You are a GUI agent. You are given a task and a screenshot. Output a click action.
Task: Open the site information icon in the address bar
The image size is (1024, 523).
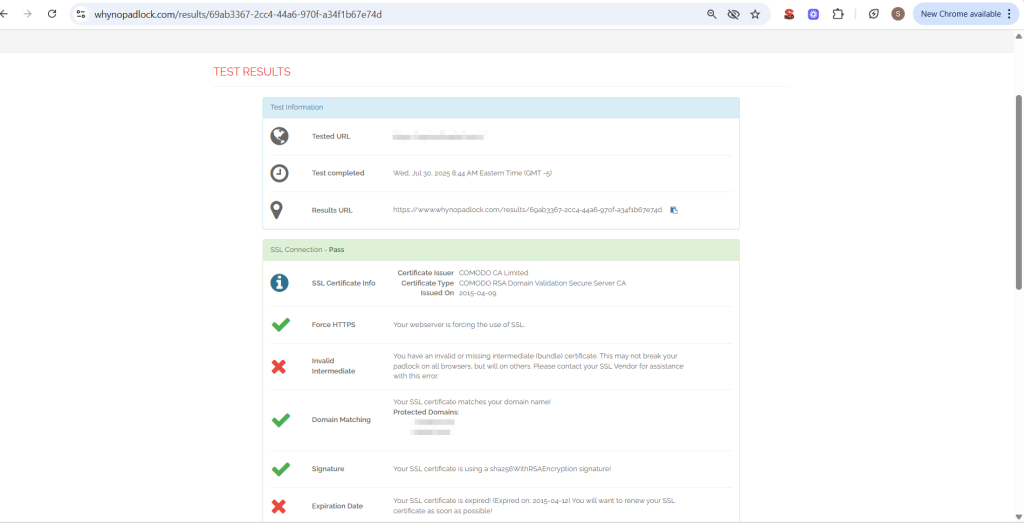click(x=81, y=14)
